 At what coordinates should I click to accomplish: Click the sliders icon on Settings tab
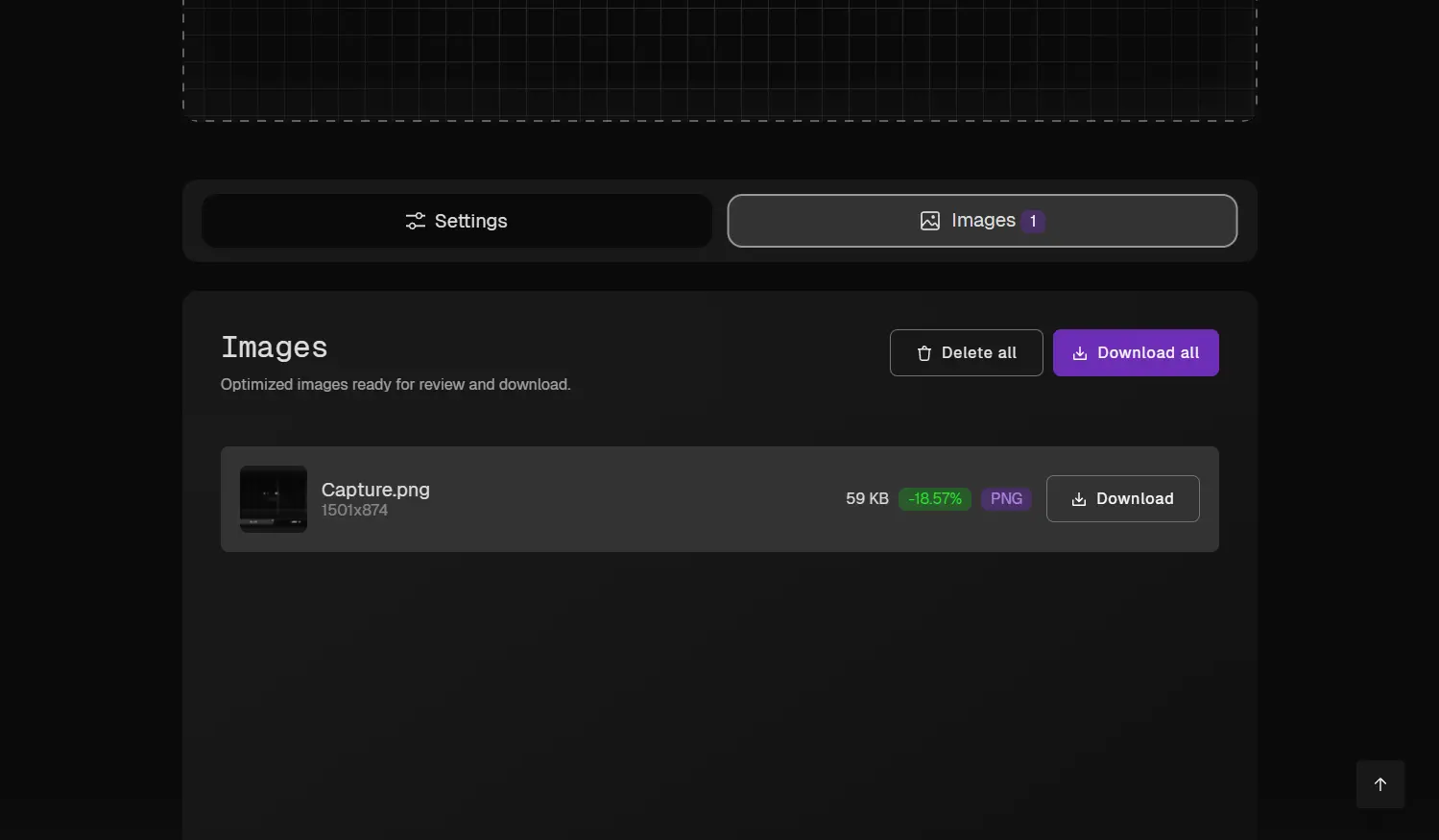tap(415, 221)
